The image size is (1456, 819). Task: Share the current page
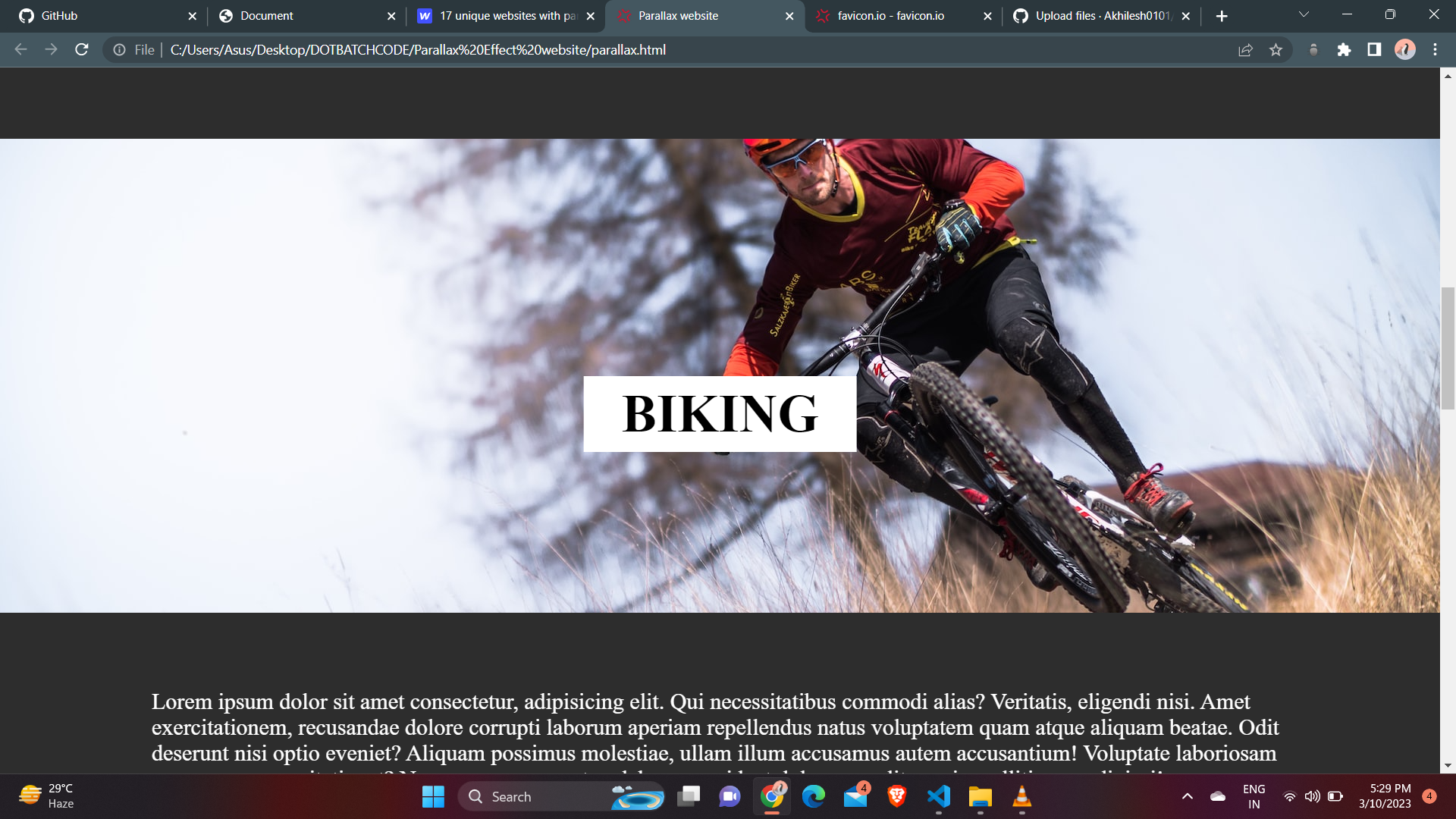[x=1245, y=50]
